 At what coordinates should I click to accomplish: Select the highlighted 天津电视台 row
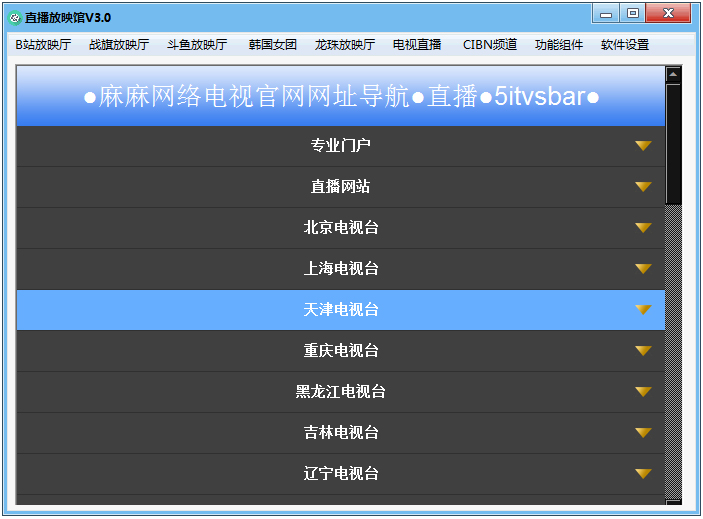(341, 310)
